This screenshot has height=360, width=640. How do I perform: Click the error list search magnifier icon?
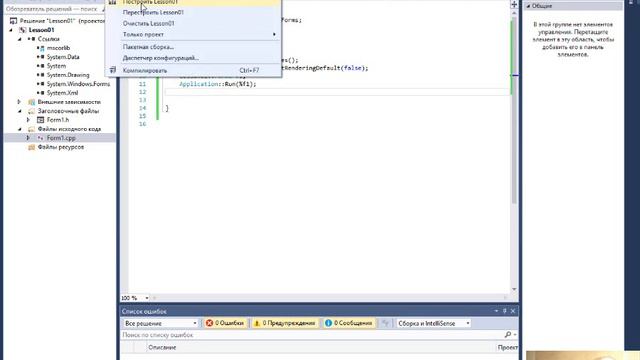pyautogui.click(x=508, y=335)
